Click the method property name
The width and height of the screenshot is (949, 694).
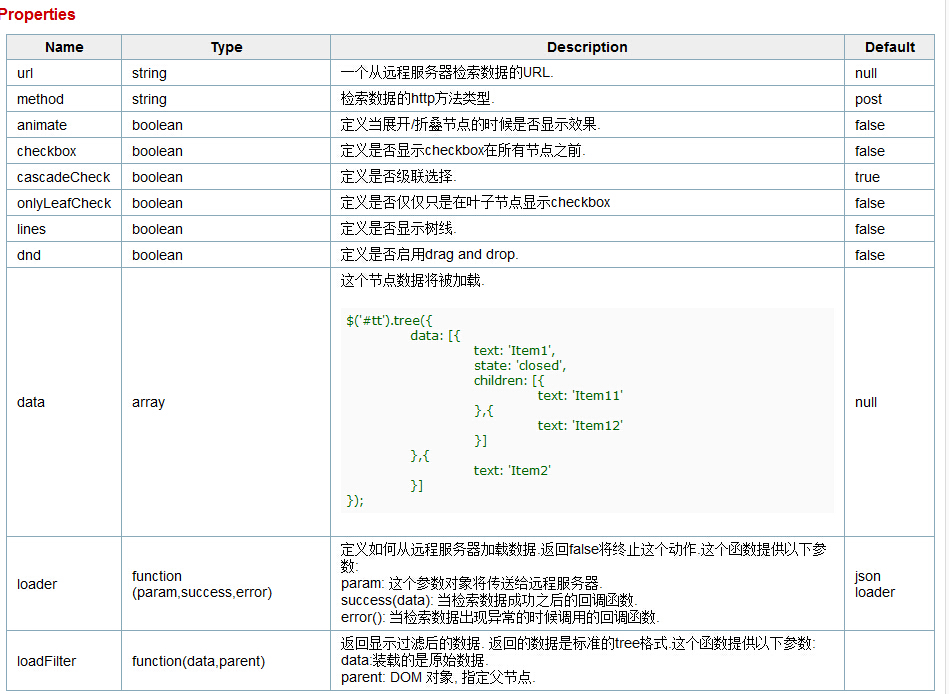point(40,99)
